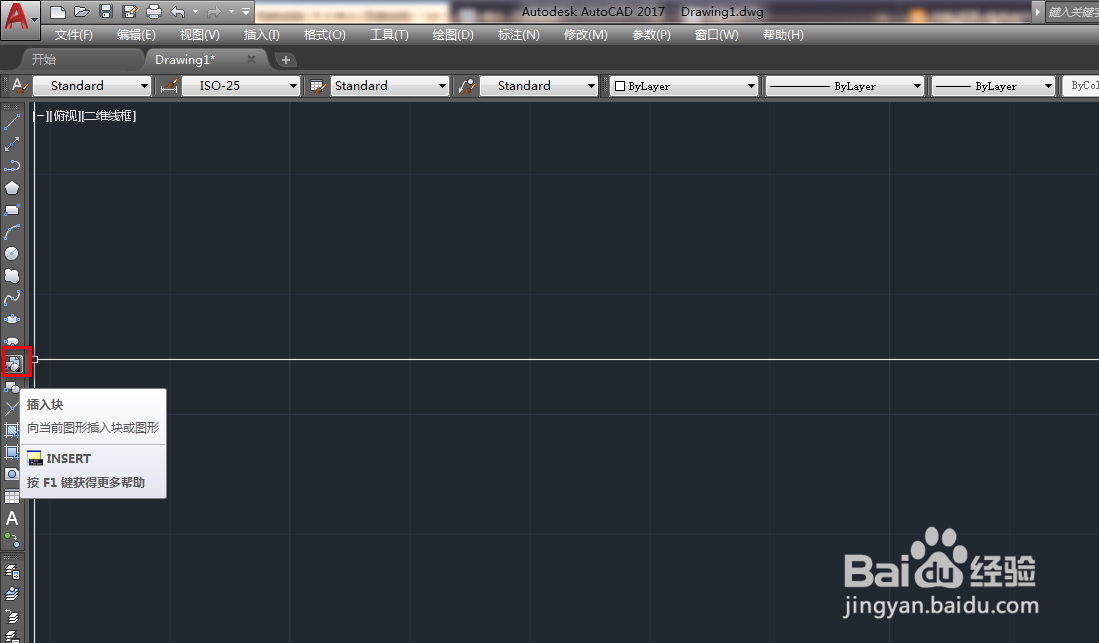Open the 视图(V) menu

point(199,35)
